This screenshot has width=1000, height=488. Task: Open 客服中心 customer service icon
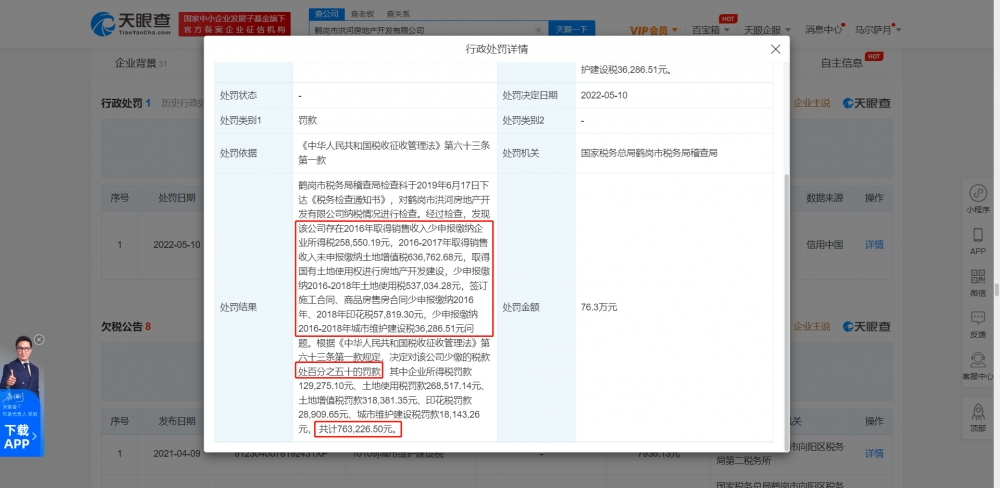(978, 364)
